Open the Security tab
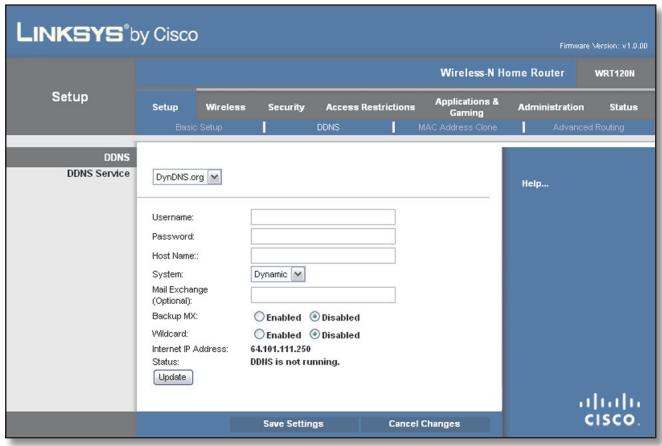 [x=286, y=107]
